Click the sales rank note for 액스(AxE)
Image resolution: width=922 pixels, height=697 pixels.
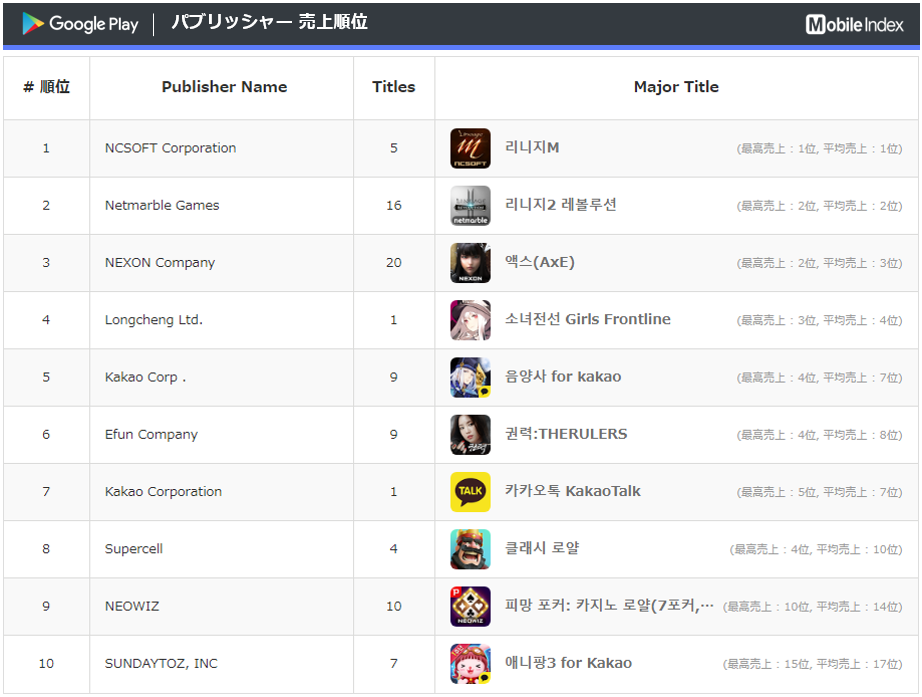coord(819,264)
